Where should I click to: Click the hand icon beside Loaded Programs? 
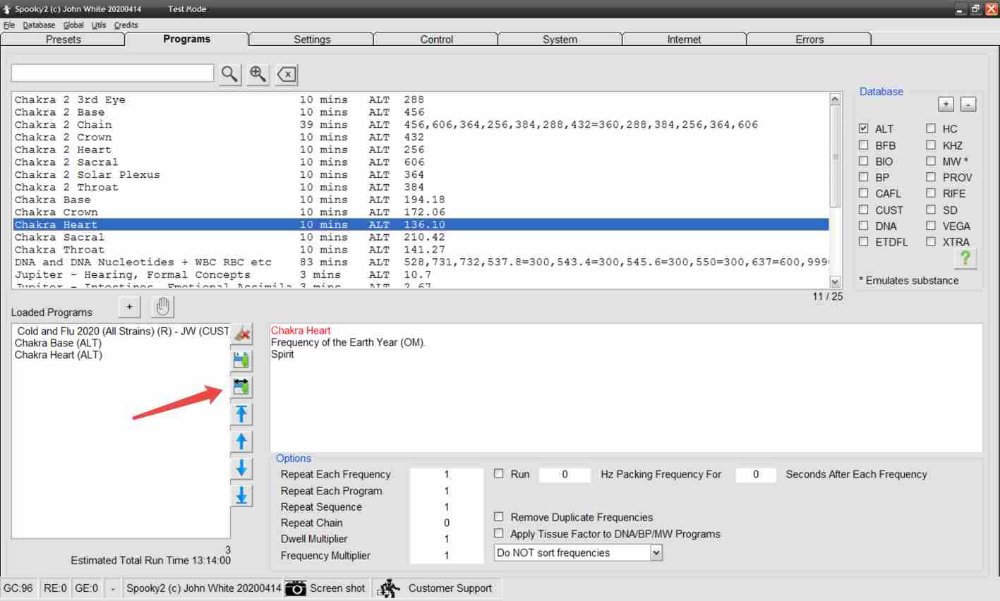[x=162, y=307]
